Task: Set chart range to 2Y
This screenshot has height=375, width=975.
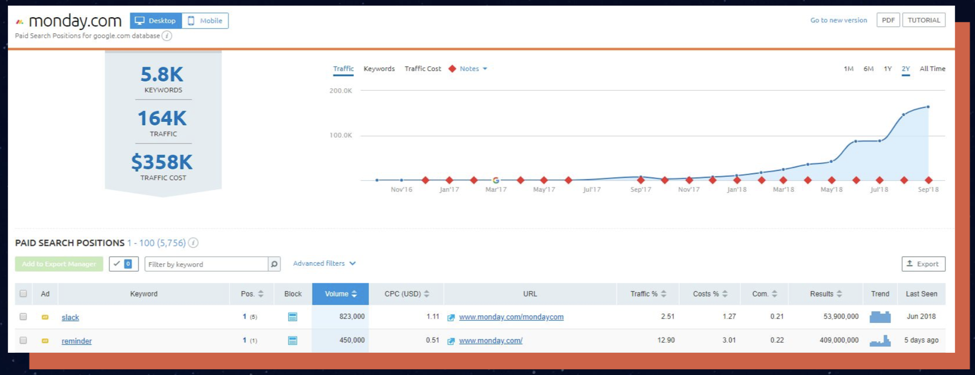Action: [906, 69]
